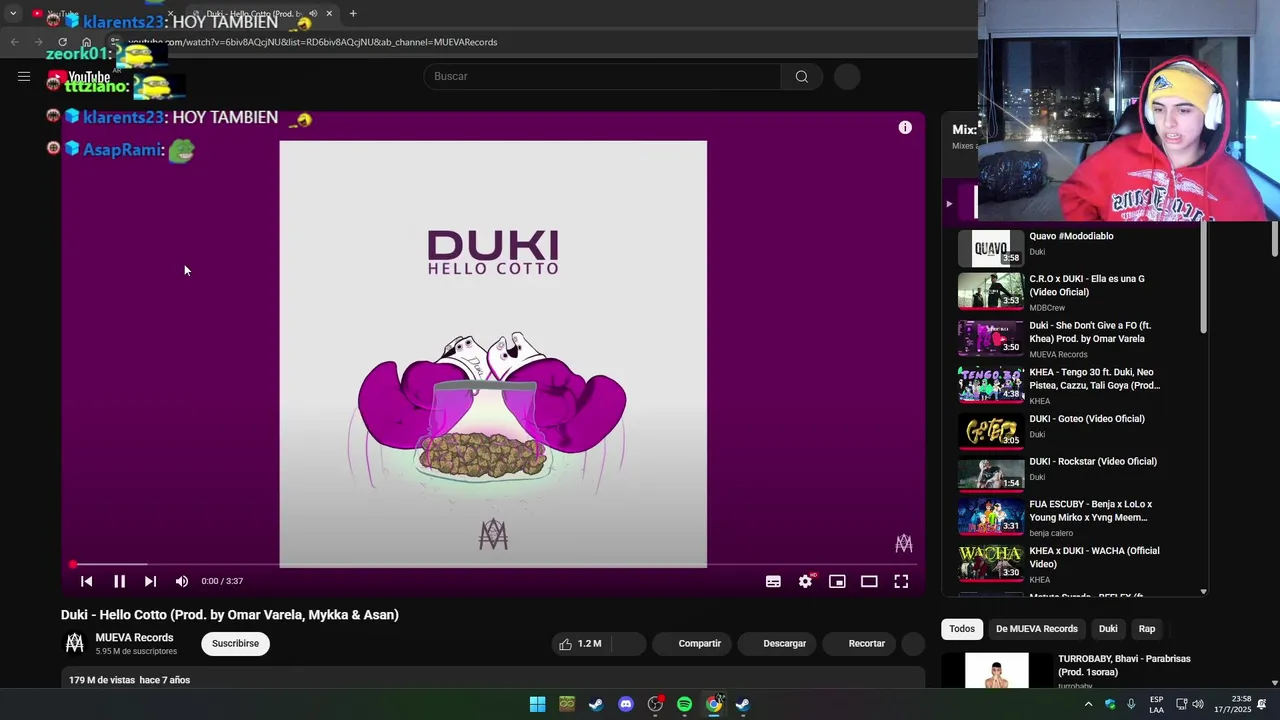This screenshot has width=1280, height=720.
Task: Enable the miniplayer mode
Action: point(837,581)
